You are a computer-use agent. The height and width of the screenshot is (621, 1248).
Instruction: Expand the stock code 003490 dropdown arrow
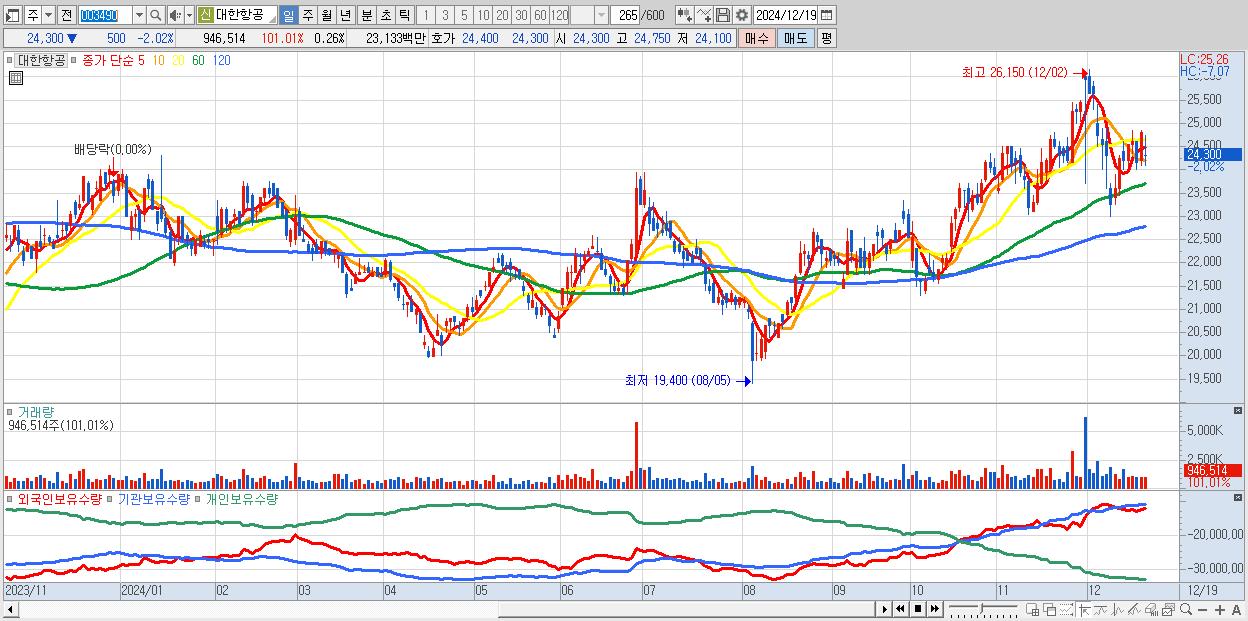(x=140, y=15)
